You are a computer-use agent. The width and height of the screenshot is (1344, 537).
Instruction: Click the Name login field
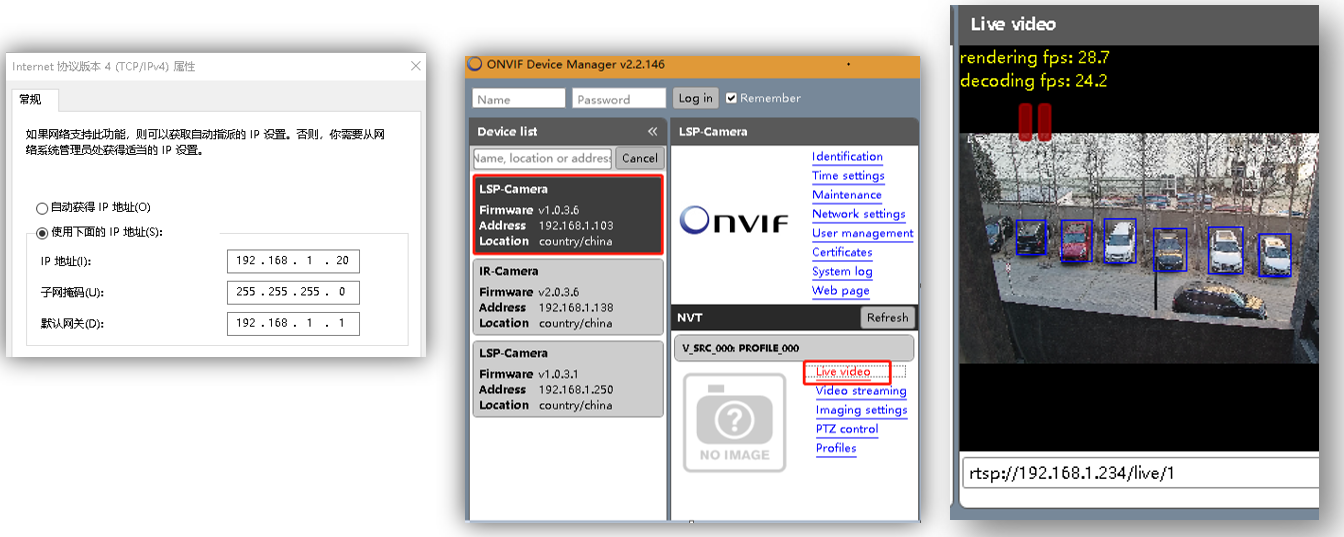coord(519,98)
